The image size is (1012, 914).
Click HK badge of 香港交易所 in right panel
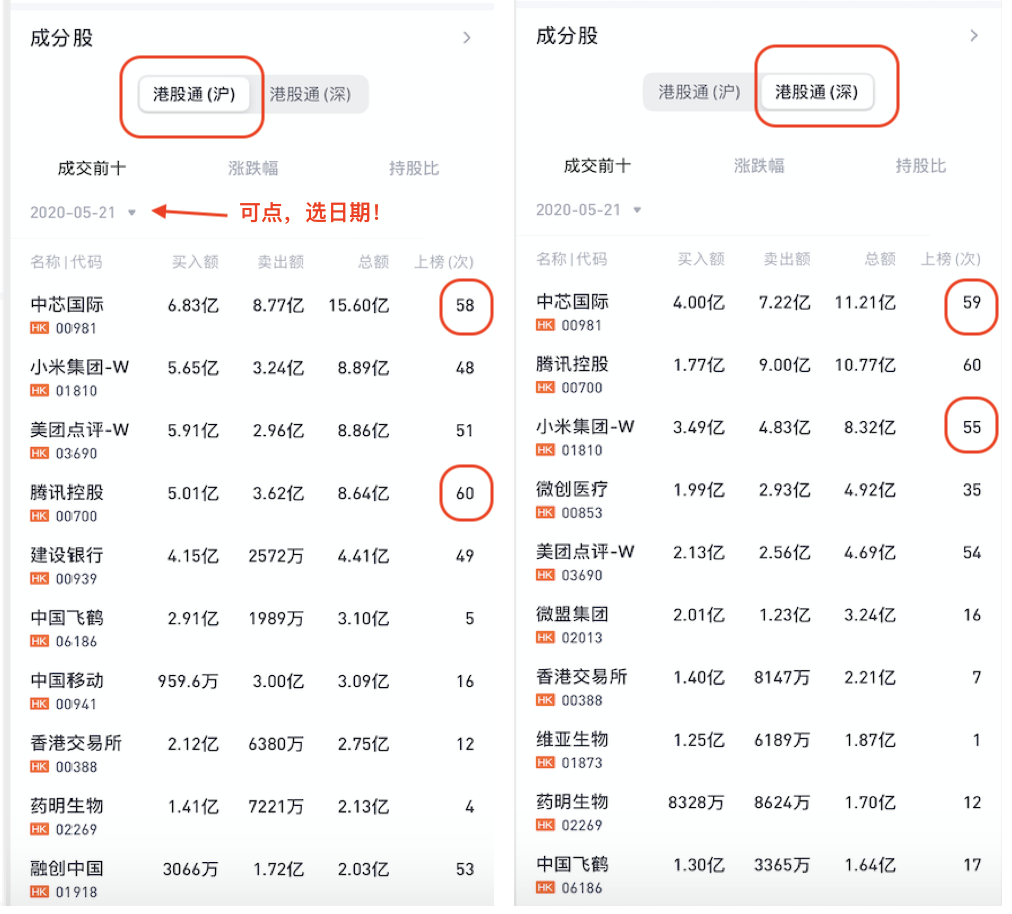click(545, 700)
